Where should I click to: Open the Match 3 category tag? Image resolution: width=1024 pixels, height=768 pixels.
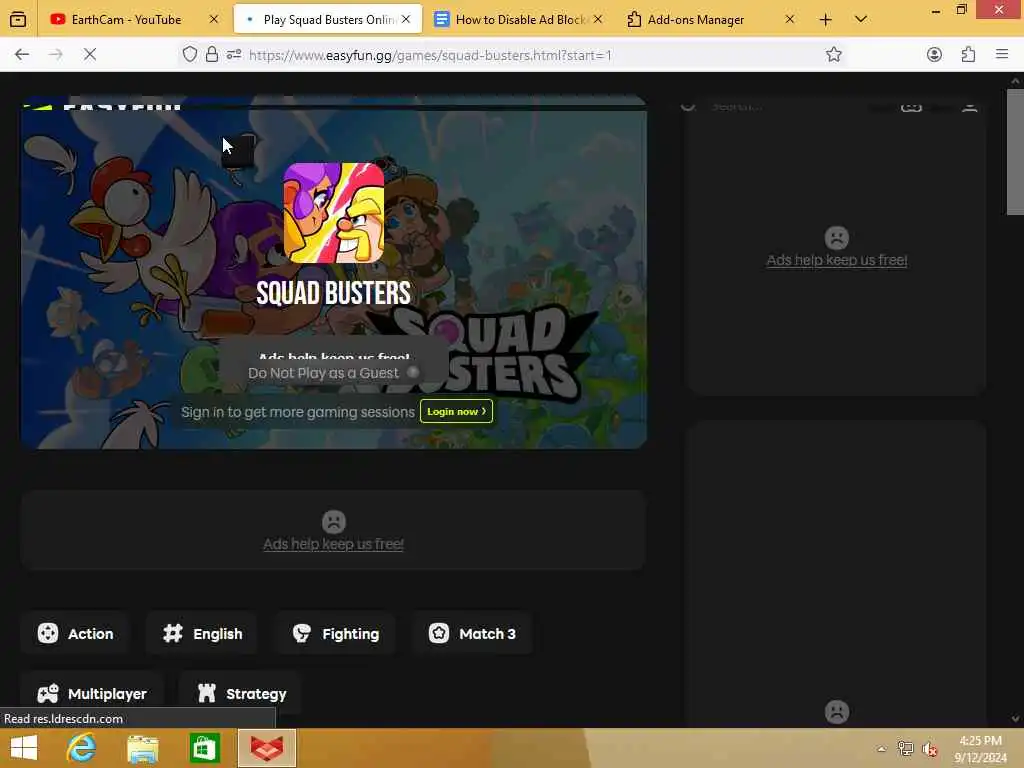pos(472,633)
